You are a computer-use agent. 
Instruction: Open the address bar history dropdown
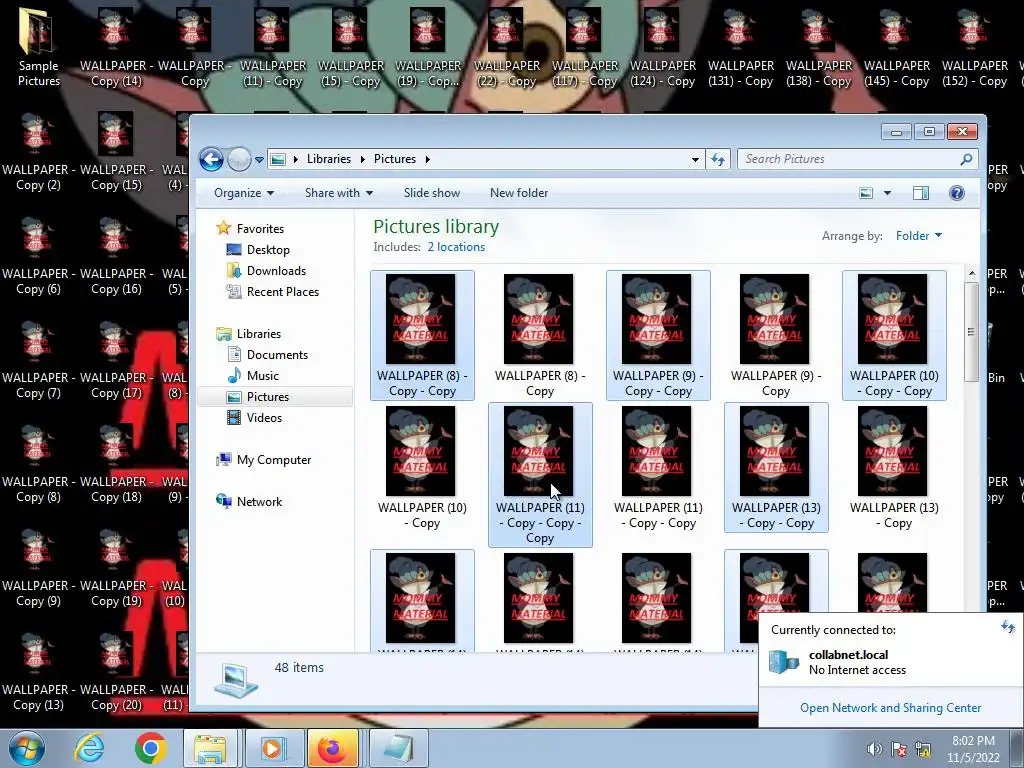[x=695, y=159]
